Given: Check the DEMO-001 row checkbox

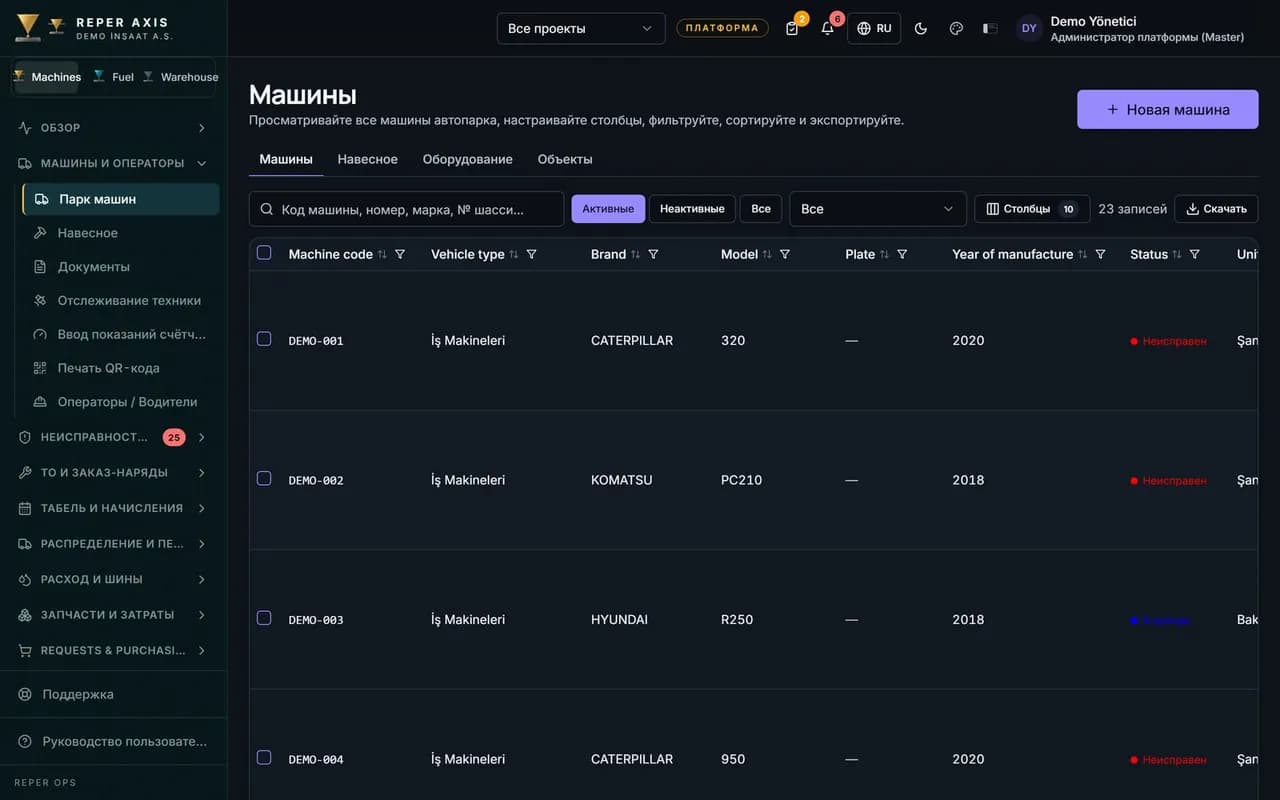Looking at the screenshot, I should pyautogui.click(x=264, y=339).
